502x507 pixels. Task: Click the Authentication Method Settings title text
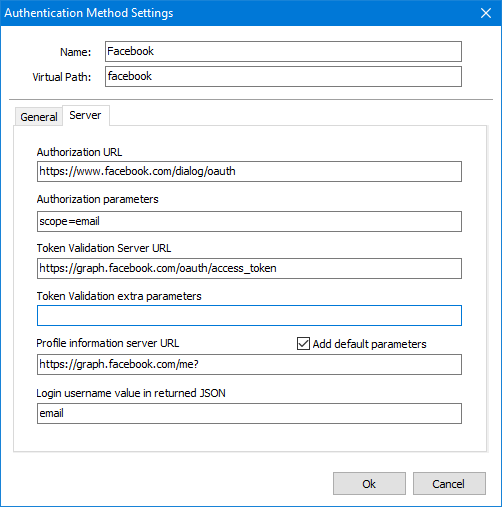pos(89,13)
